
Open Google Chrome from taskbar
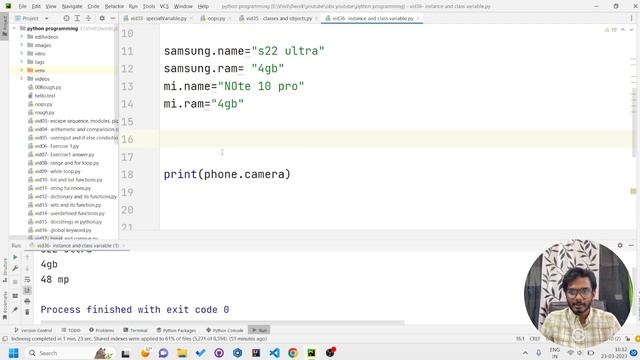[293, 353]
